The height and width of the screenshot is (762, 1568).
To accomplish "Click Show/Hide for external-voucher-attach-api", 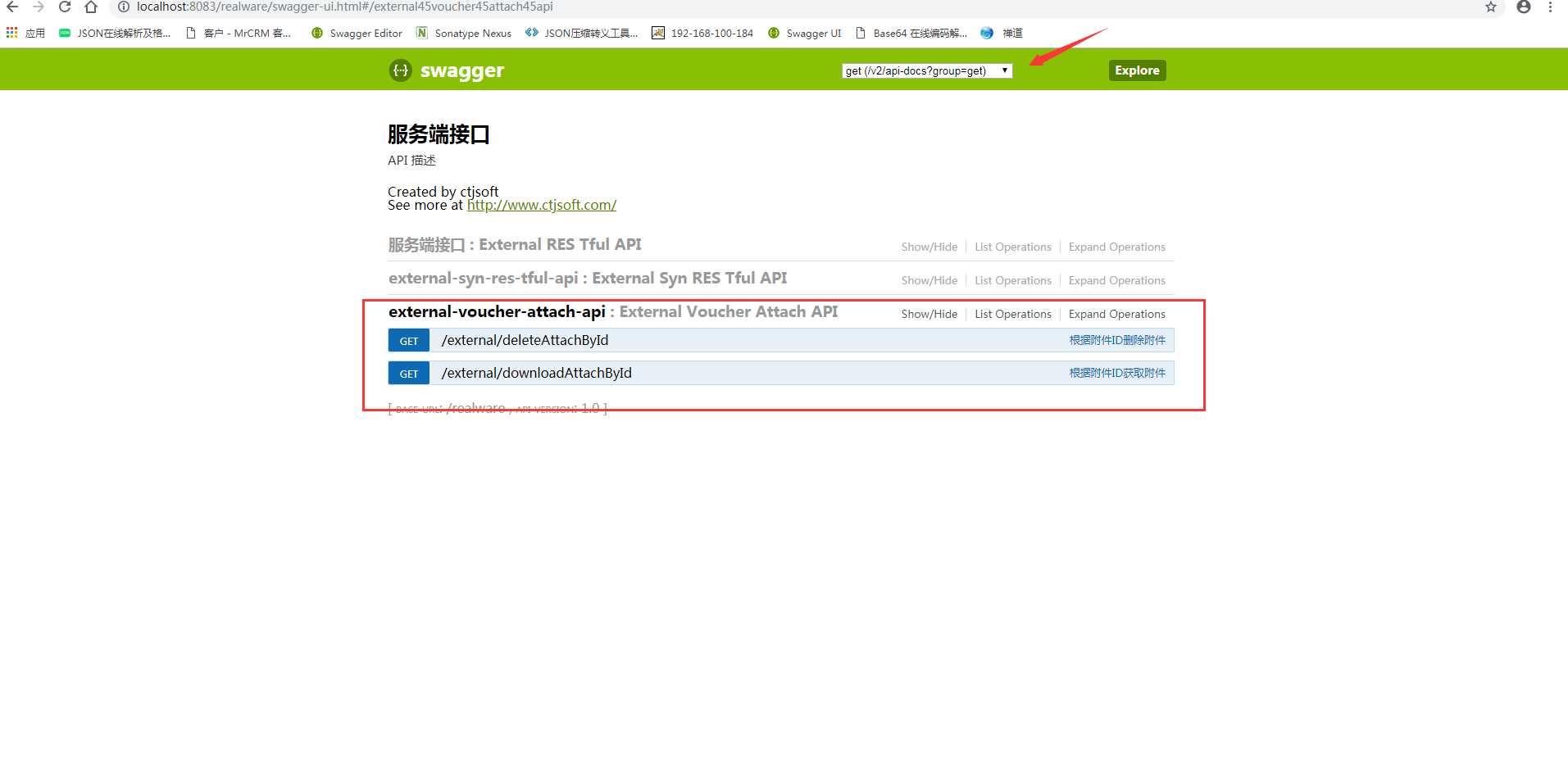I will click(929, 314).
